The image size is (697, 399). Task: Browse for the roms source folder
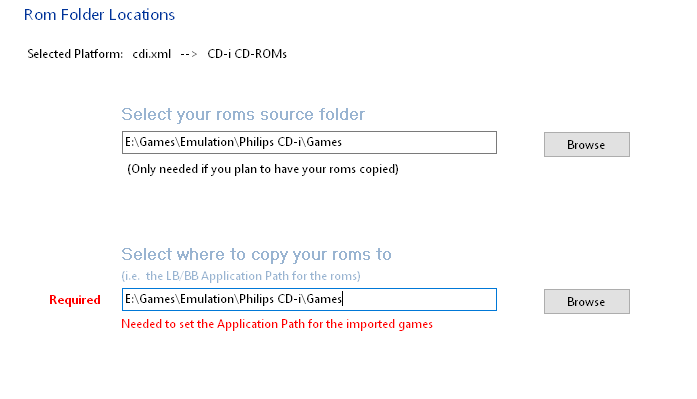coord(586,144)
